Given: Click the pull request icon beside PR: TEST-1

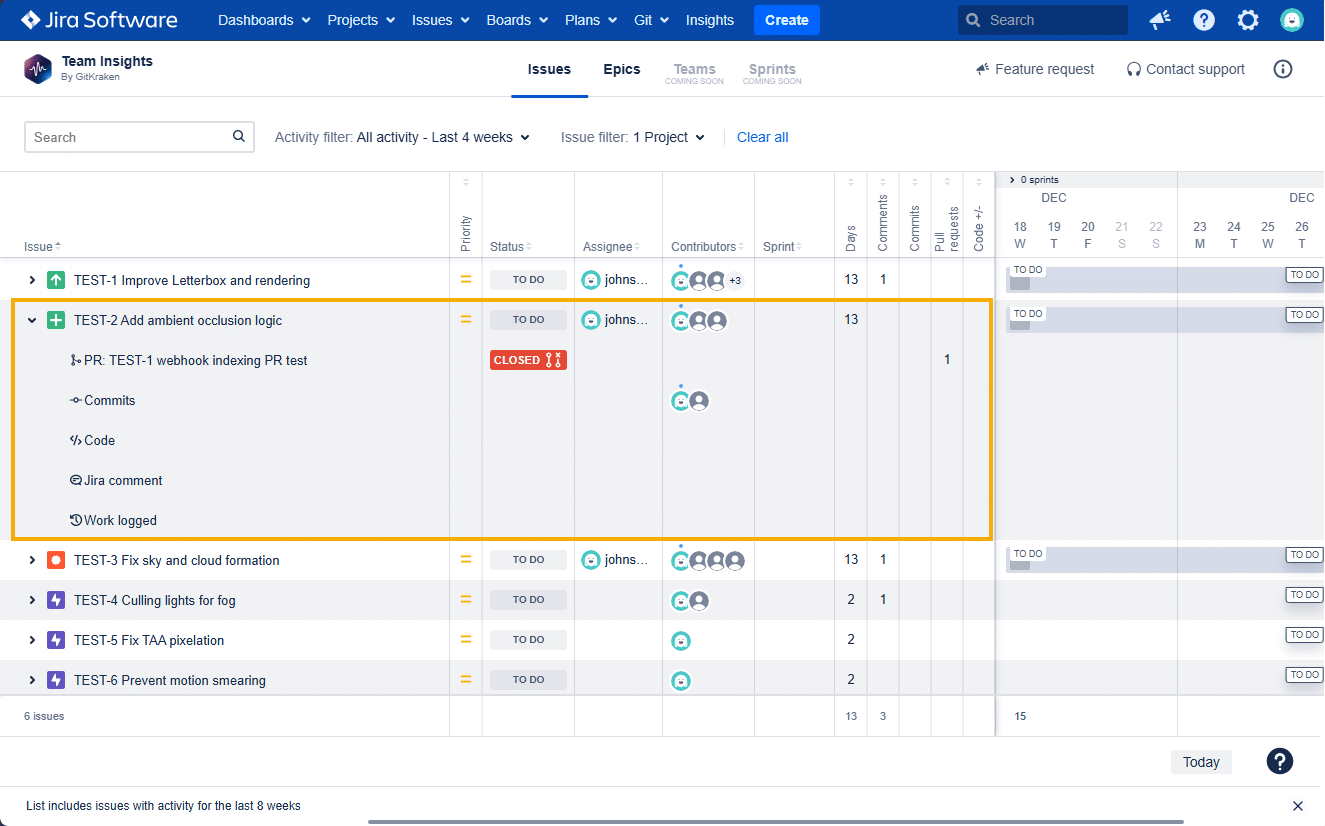Looking at the screenshot, I should 76,360.
